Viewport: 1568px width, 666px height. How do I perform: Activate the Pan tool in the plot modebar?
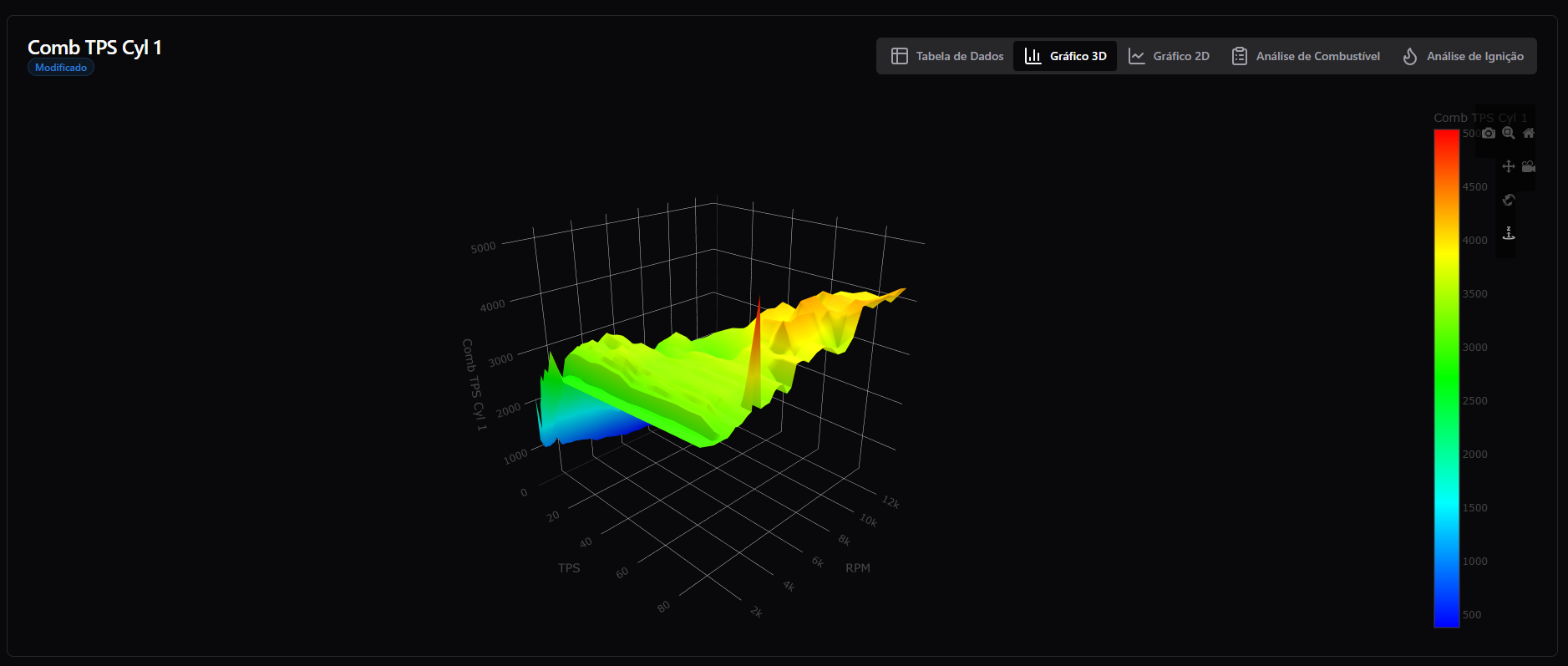click(x=1508, y=167)
